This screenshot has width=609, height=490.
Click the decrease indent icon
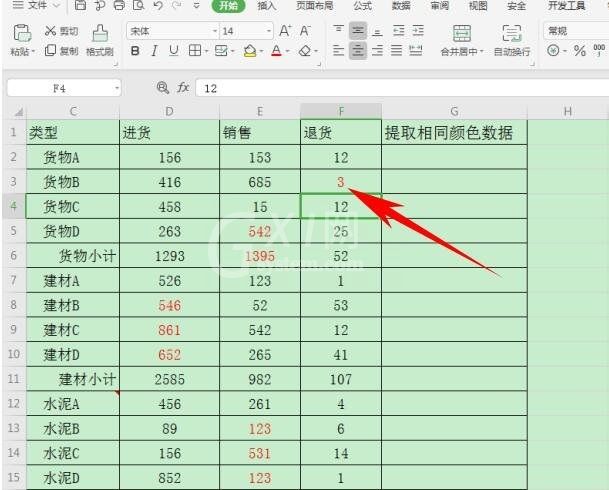point(398,30)
